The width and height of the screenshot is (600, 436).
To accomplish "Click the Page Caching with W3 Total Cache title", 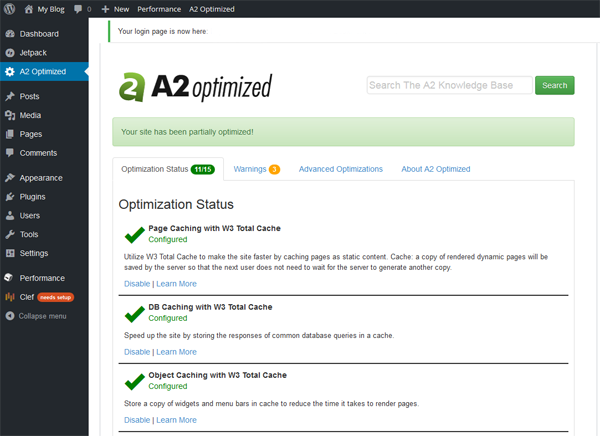I will pyautogui.click(x=214, y=228).
